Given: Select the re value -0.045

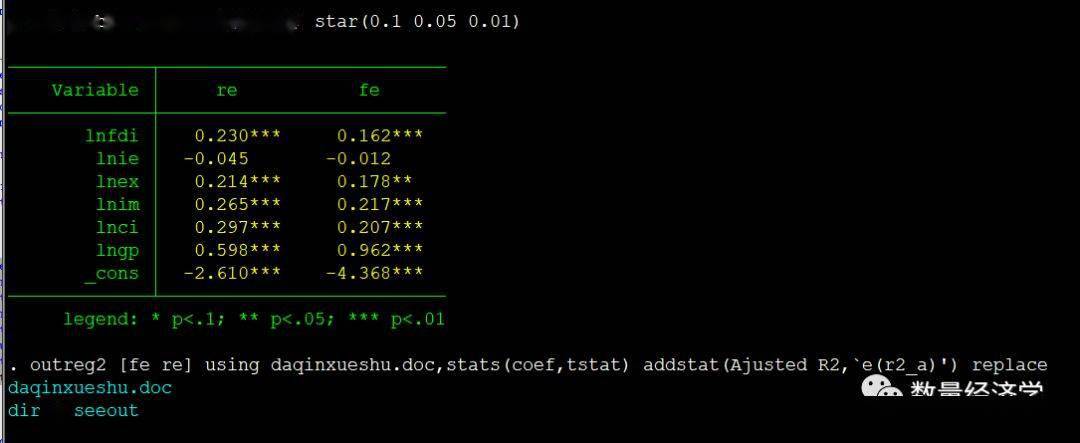Looking at the screenshot, I should tap(216, 158).
